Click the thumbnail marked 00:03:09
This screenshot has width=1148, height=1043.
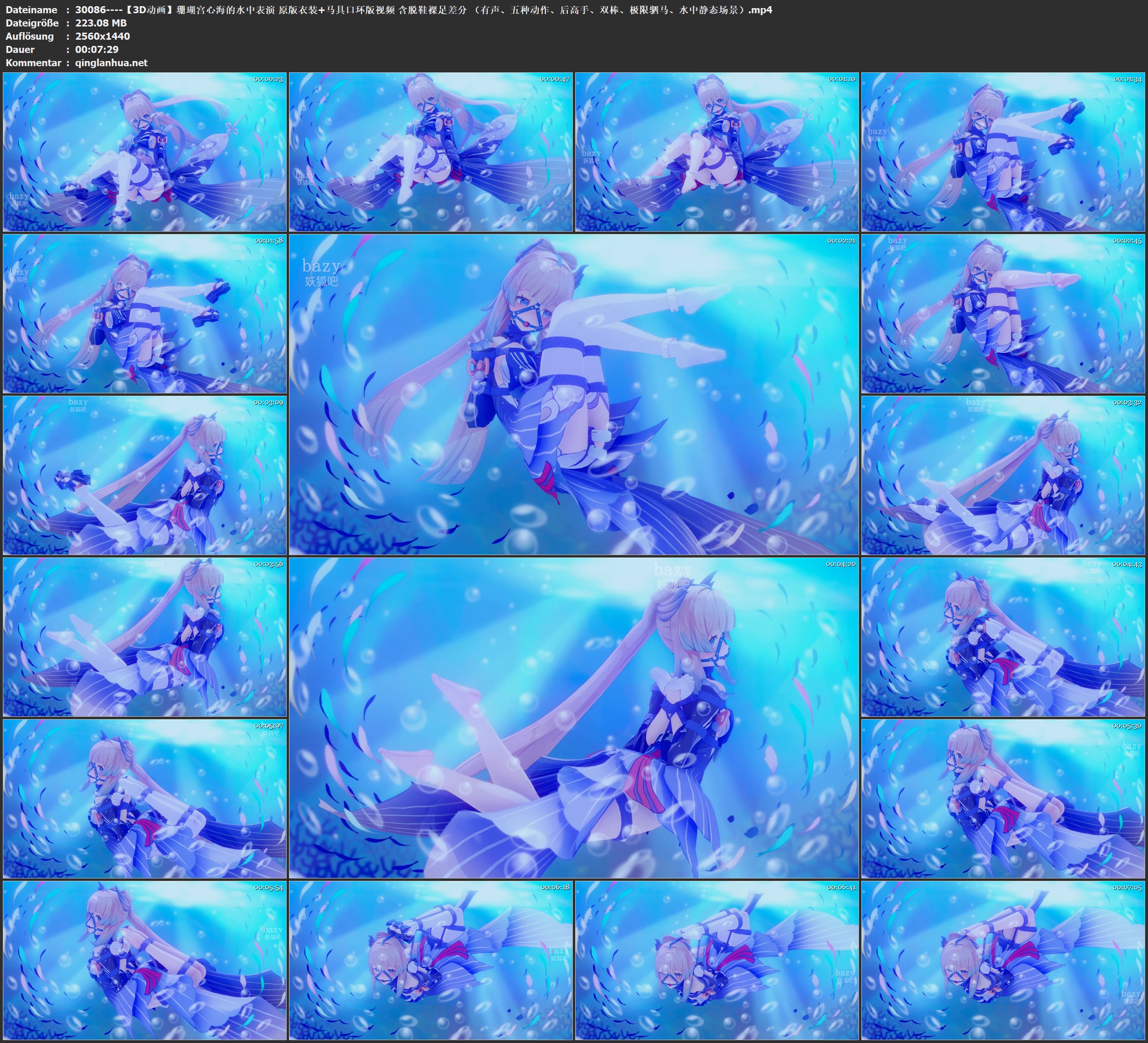point(145,475)
